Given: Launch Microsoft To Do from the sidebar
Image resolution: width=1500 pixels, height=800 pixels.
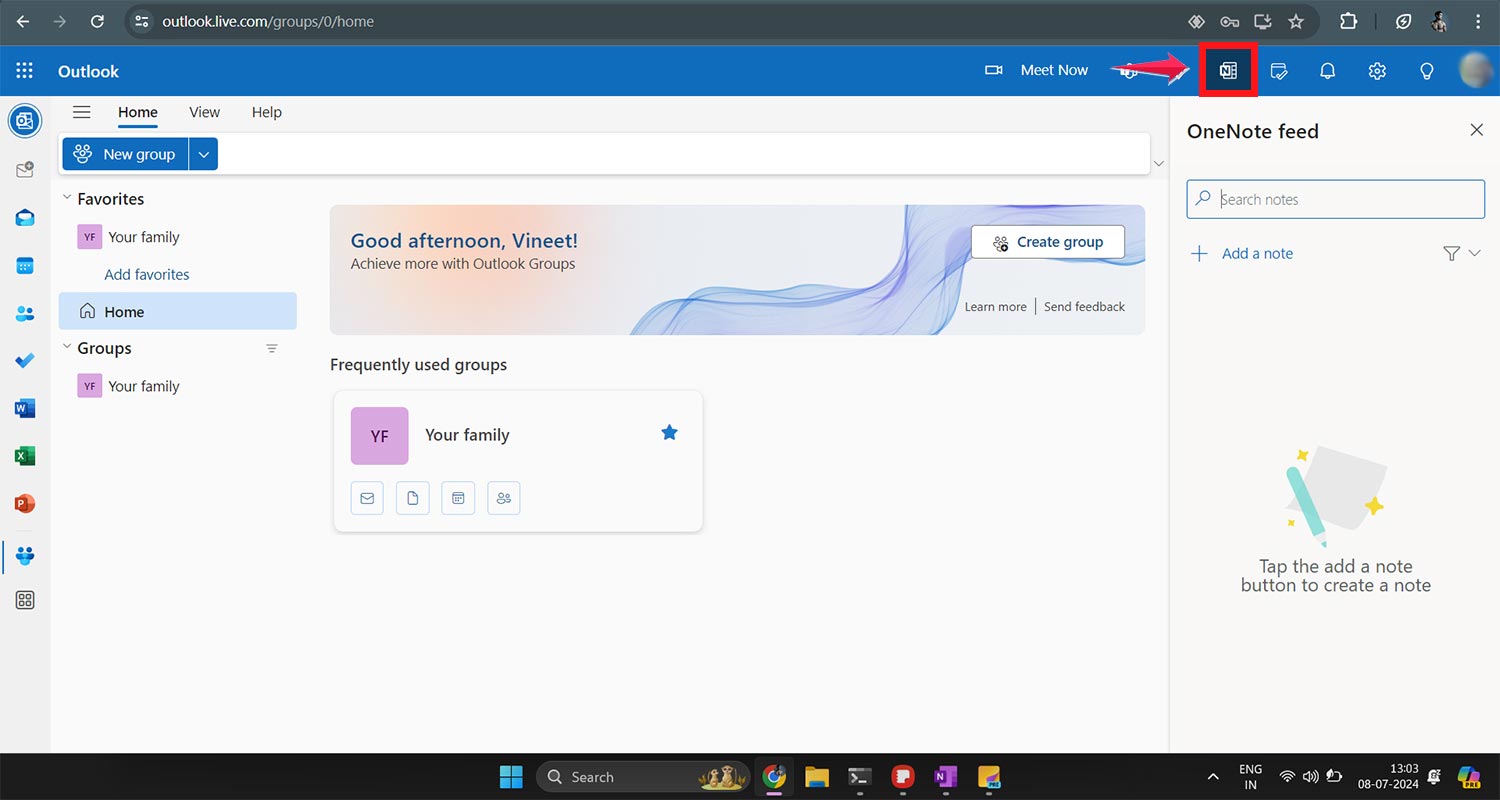Looking at the screenshot, I should coord(24,361).
